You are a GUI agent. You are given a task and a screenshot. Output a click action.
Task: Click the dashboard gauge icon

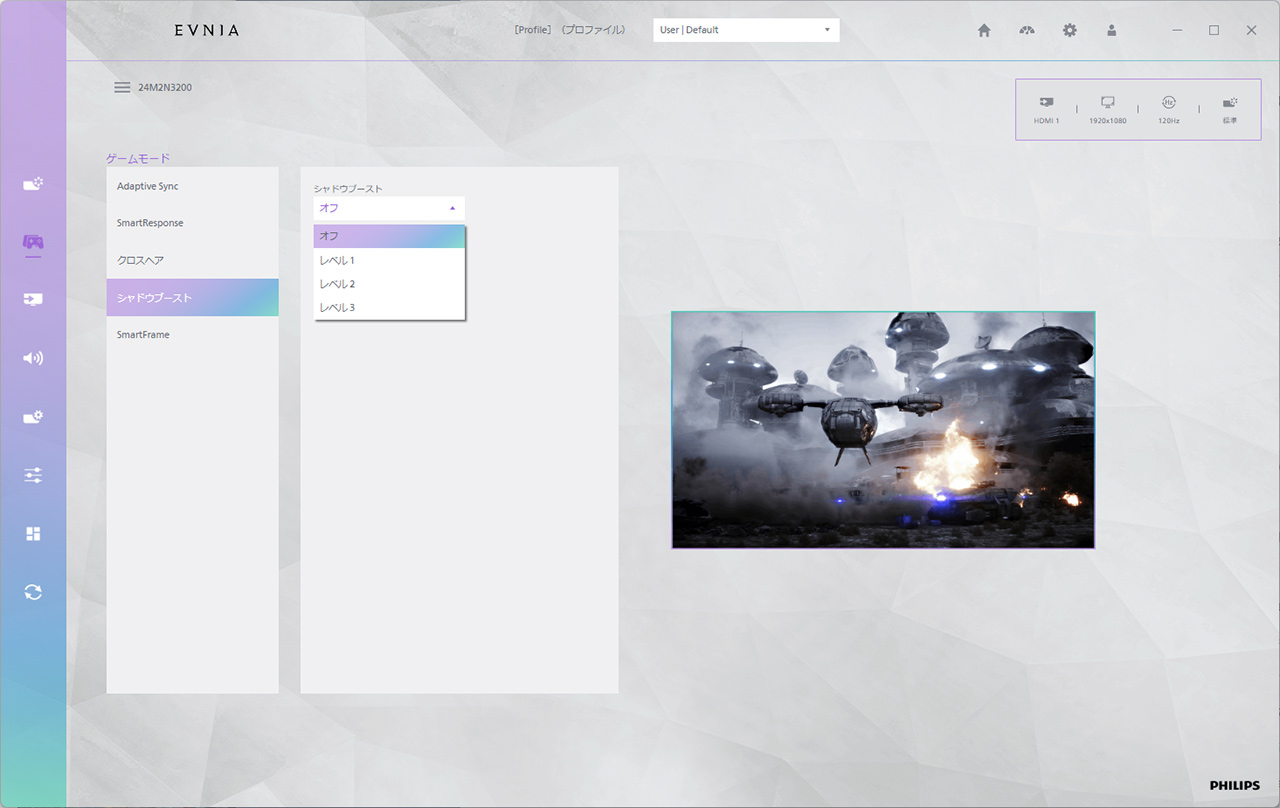point(1027,30)
